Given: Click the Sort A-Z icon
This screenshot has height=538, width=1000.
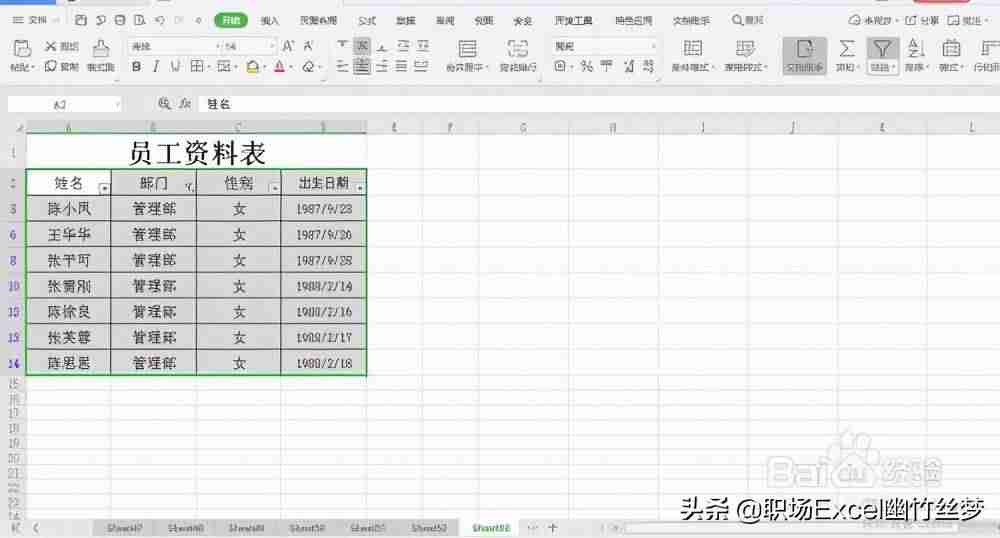Looking at the screenshot, I should [916, 48].
